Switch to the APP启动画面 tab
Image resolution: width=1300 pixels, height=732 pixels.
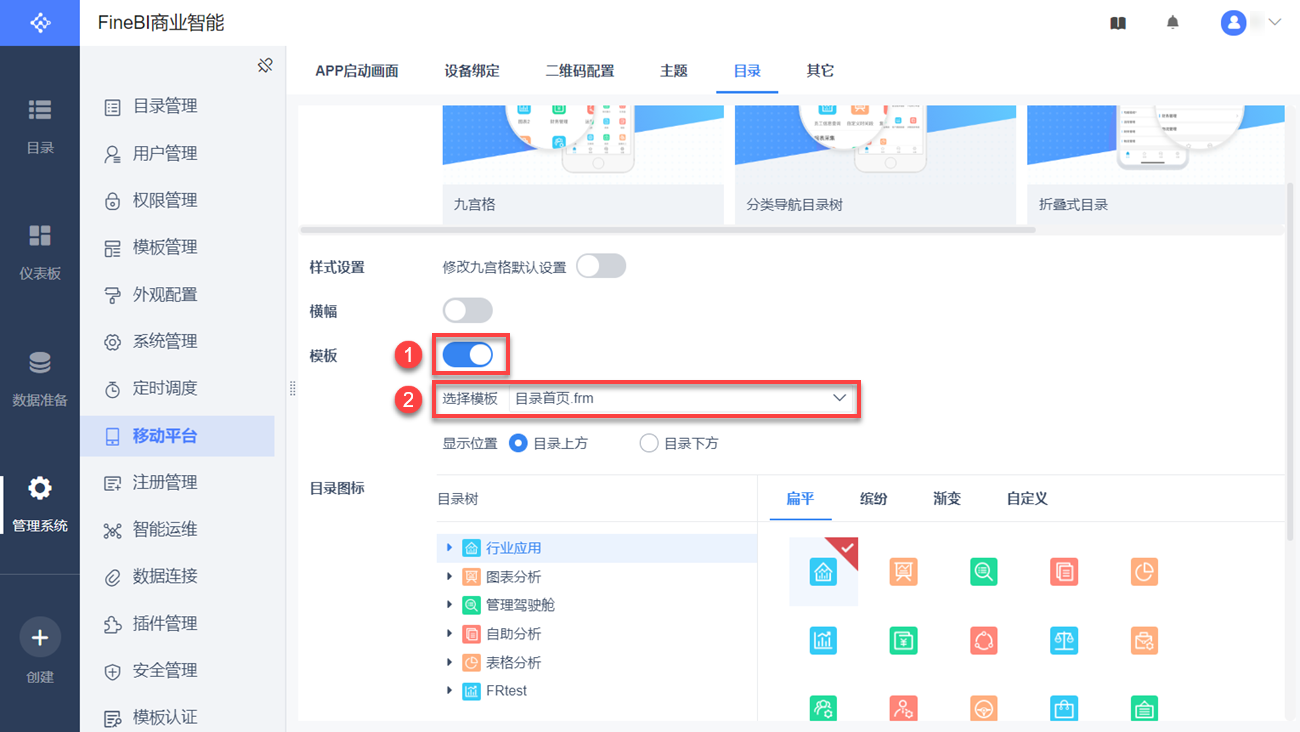[x=357, y=71]
